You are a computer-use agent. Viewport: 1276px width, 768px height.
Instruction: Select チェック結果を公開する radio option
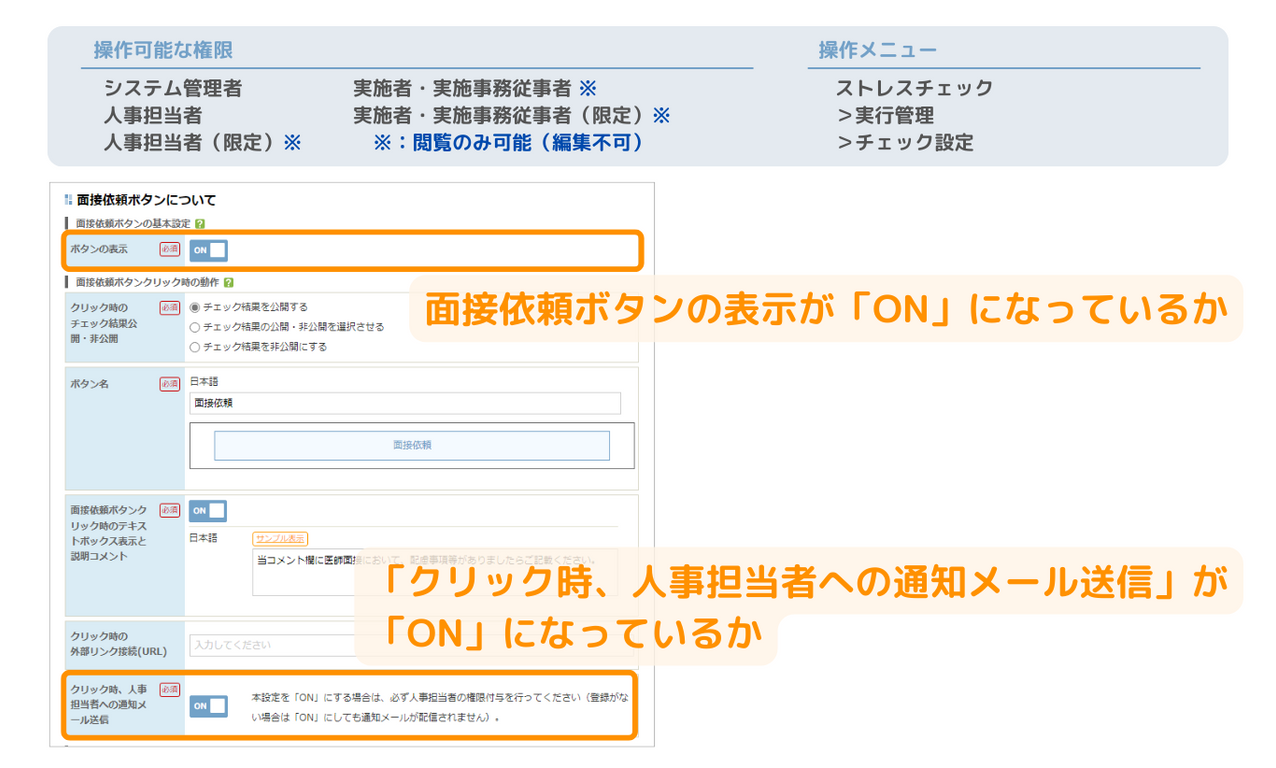195,307
